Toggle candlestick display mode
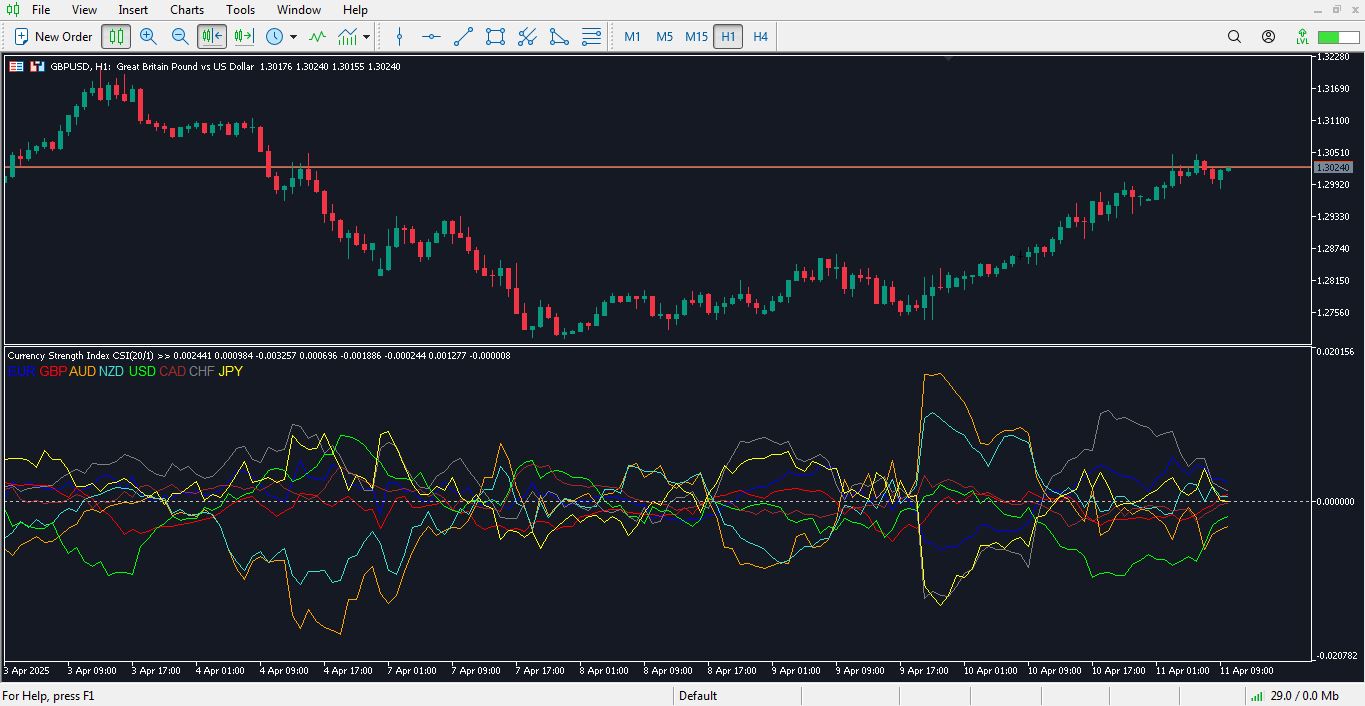The width and height of the screenshot is (1365, 706). (116, 36)
